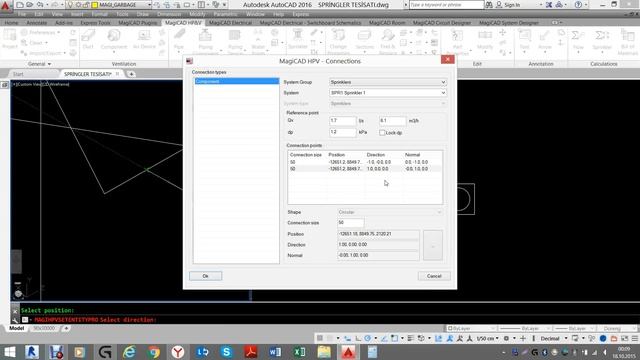Toggle the Lock dp checkbox

pos(382,133)
